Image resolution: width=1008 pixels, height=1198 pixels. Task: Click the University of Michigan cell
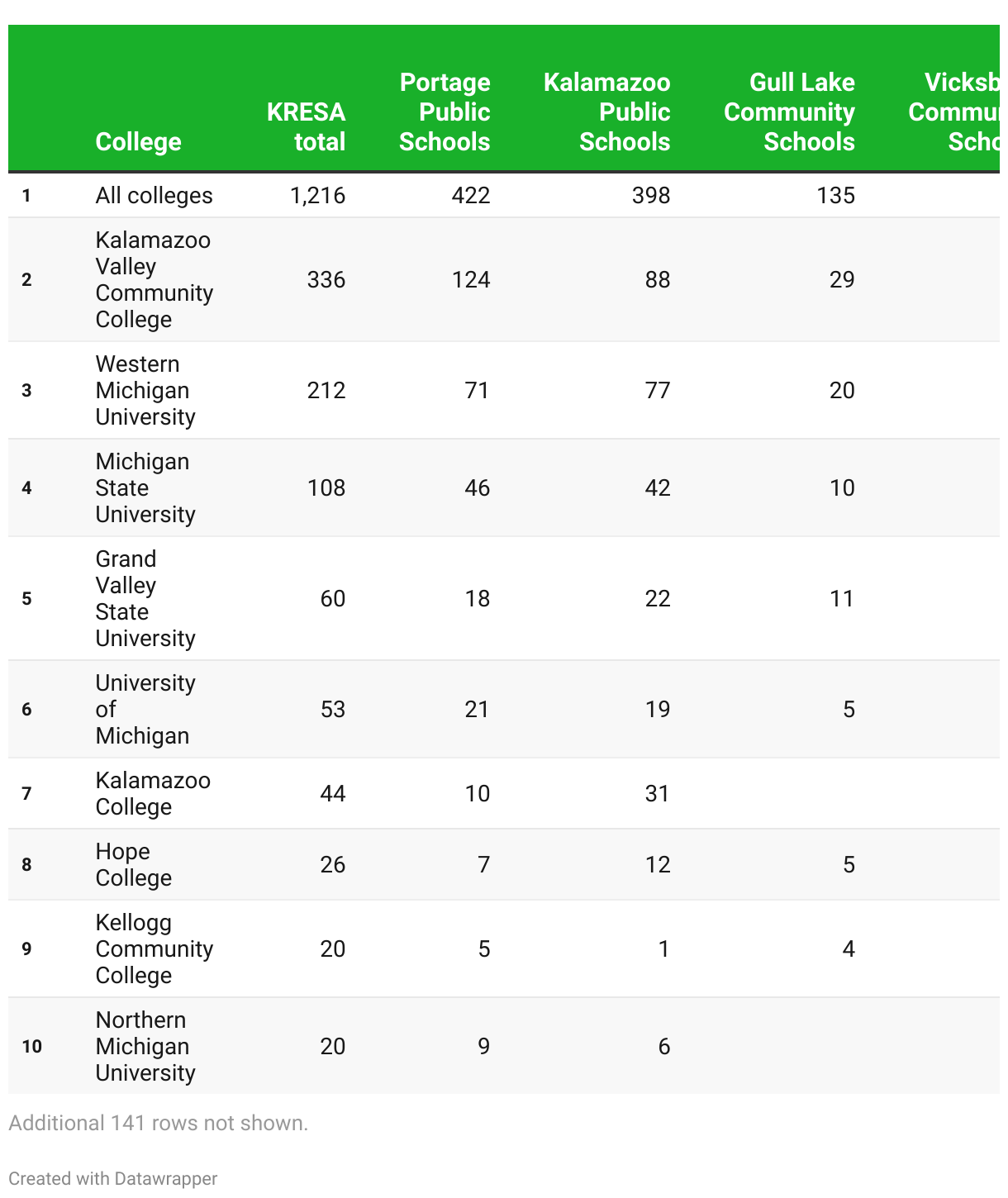click(145, 710)
